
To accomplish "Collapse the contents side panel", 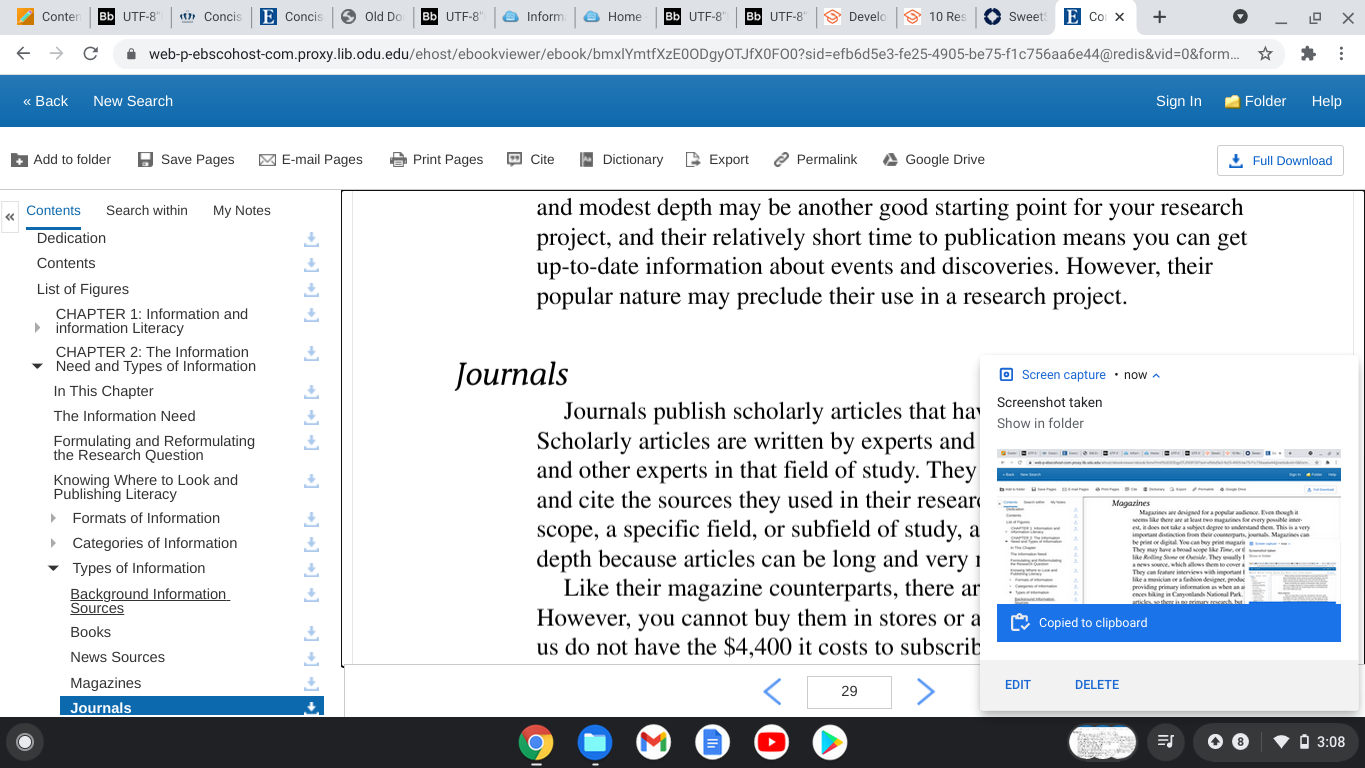I will point(9,216).
